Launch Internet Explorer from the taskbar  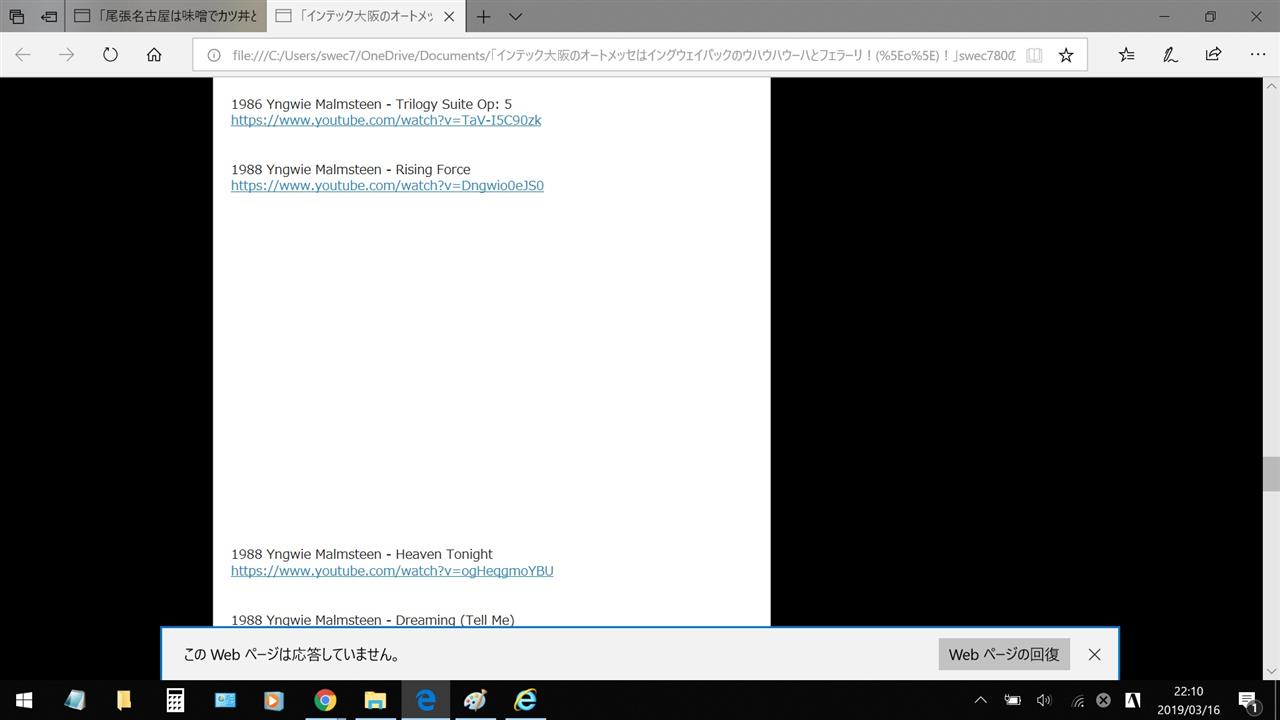tap(525, 700)
